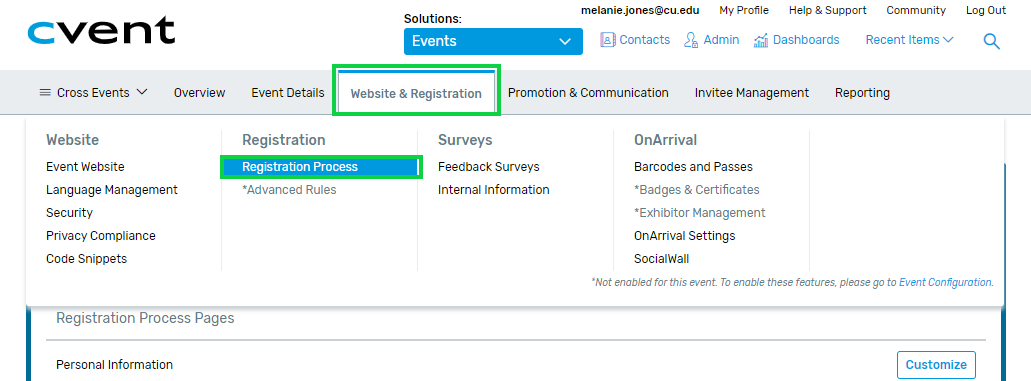The width and height of the screenshot is (1031, 381).
Task: Open Privacy Compliance
Action: (101, 236)
